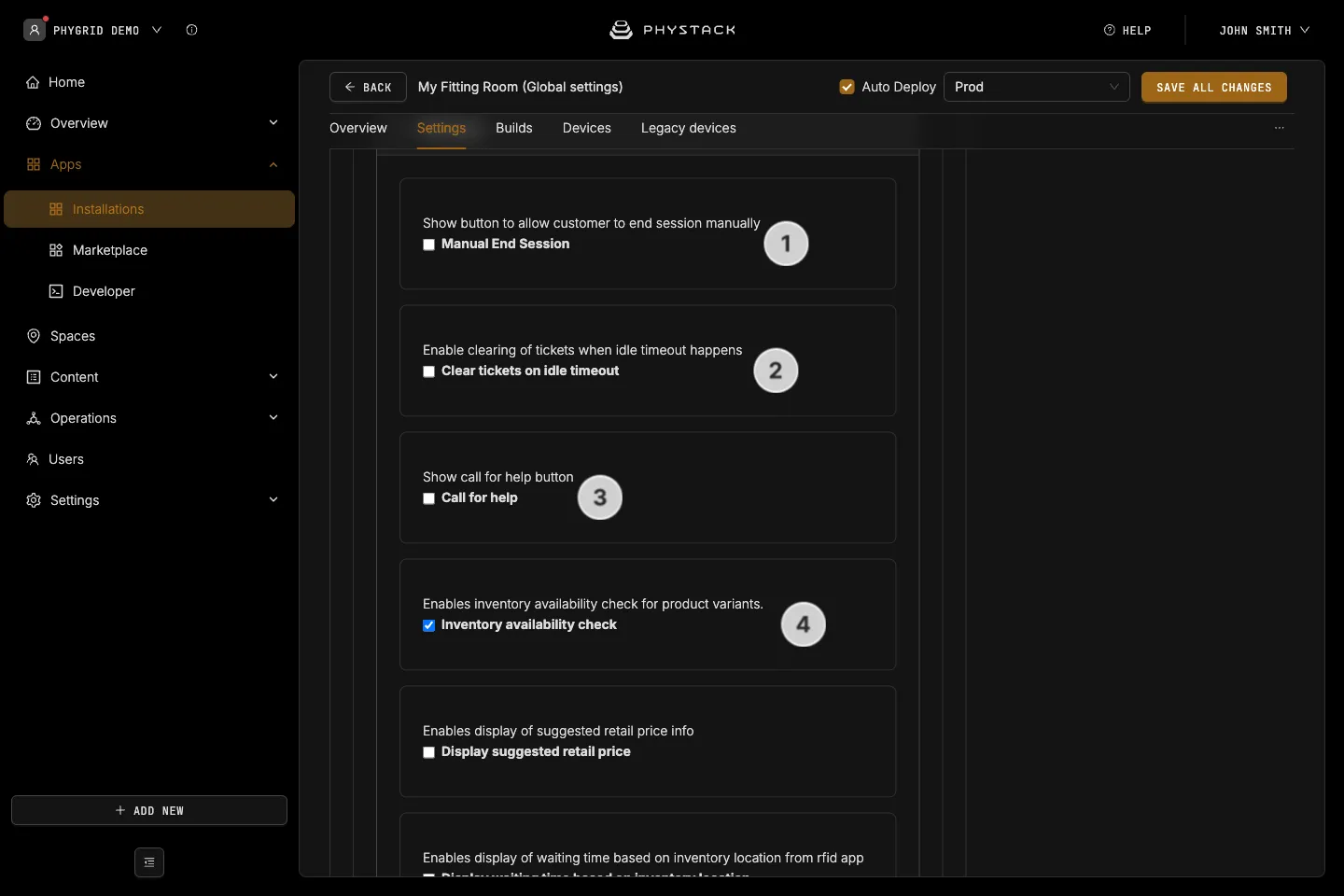Switch to the Builds tab
Viewport: 1344px width, 896px height.
(x=514, y=128)
